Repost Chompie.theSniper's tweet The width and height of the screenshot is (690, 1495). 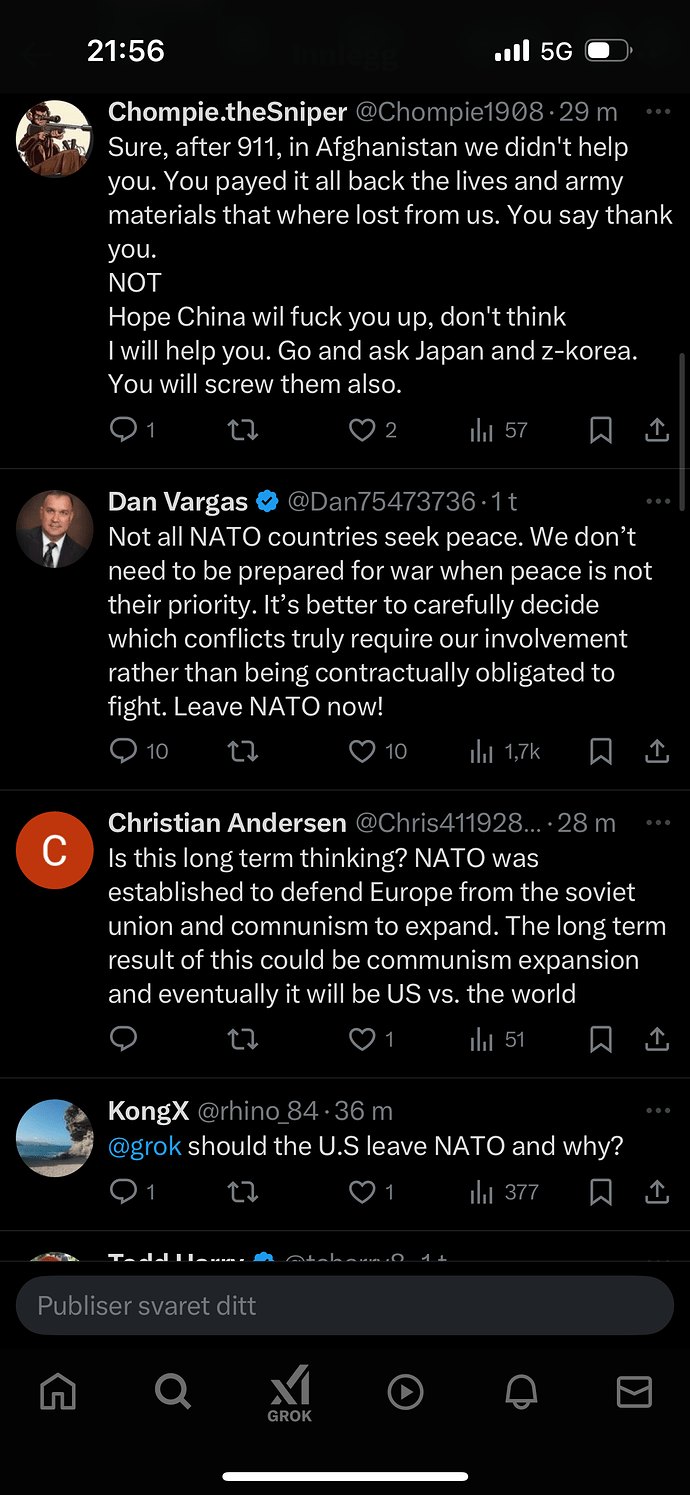(x=243, y=430)
